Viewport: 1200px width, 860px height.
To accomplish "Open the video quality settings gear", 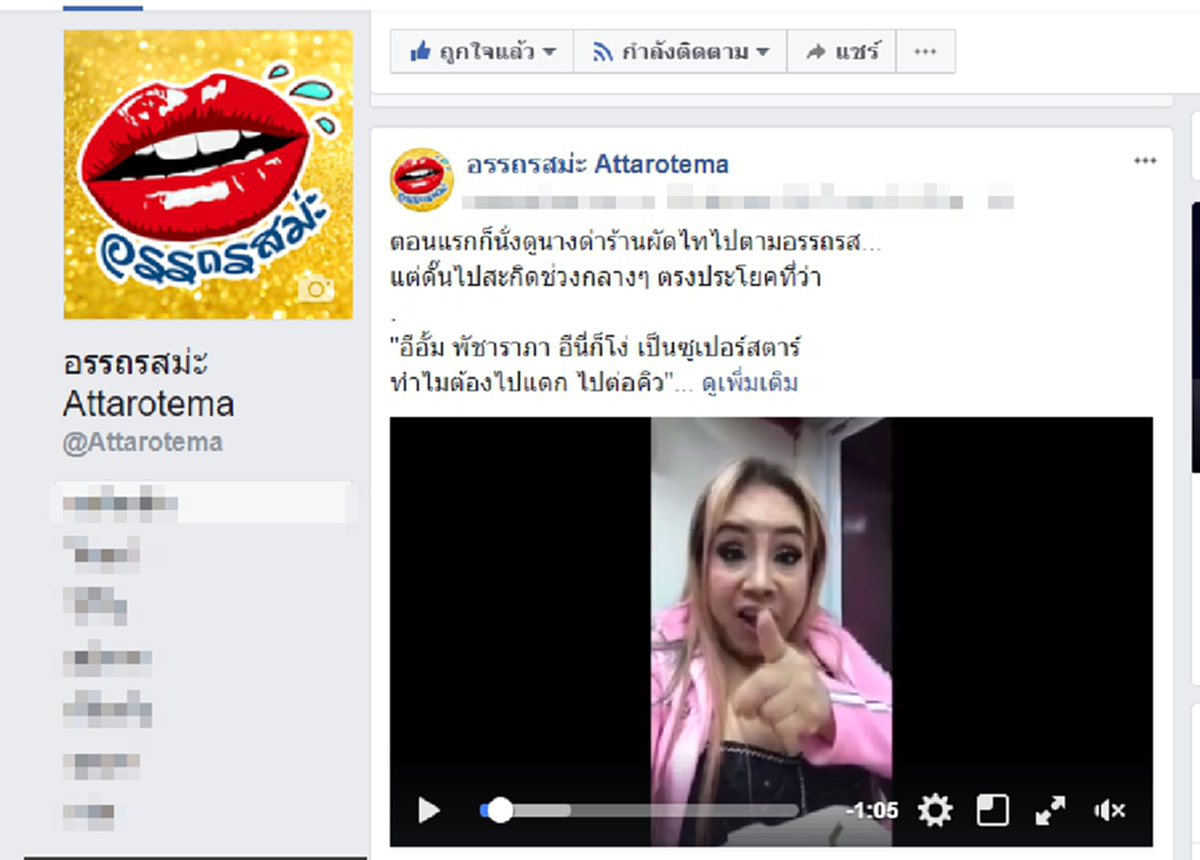I will point(935,811).
